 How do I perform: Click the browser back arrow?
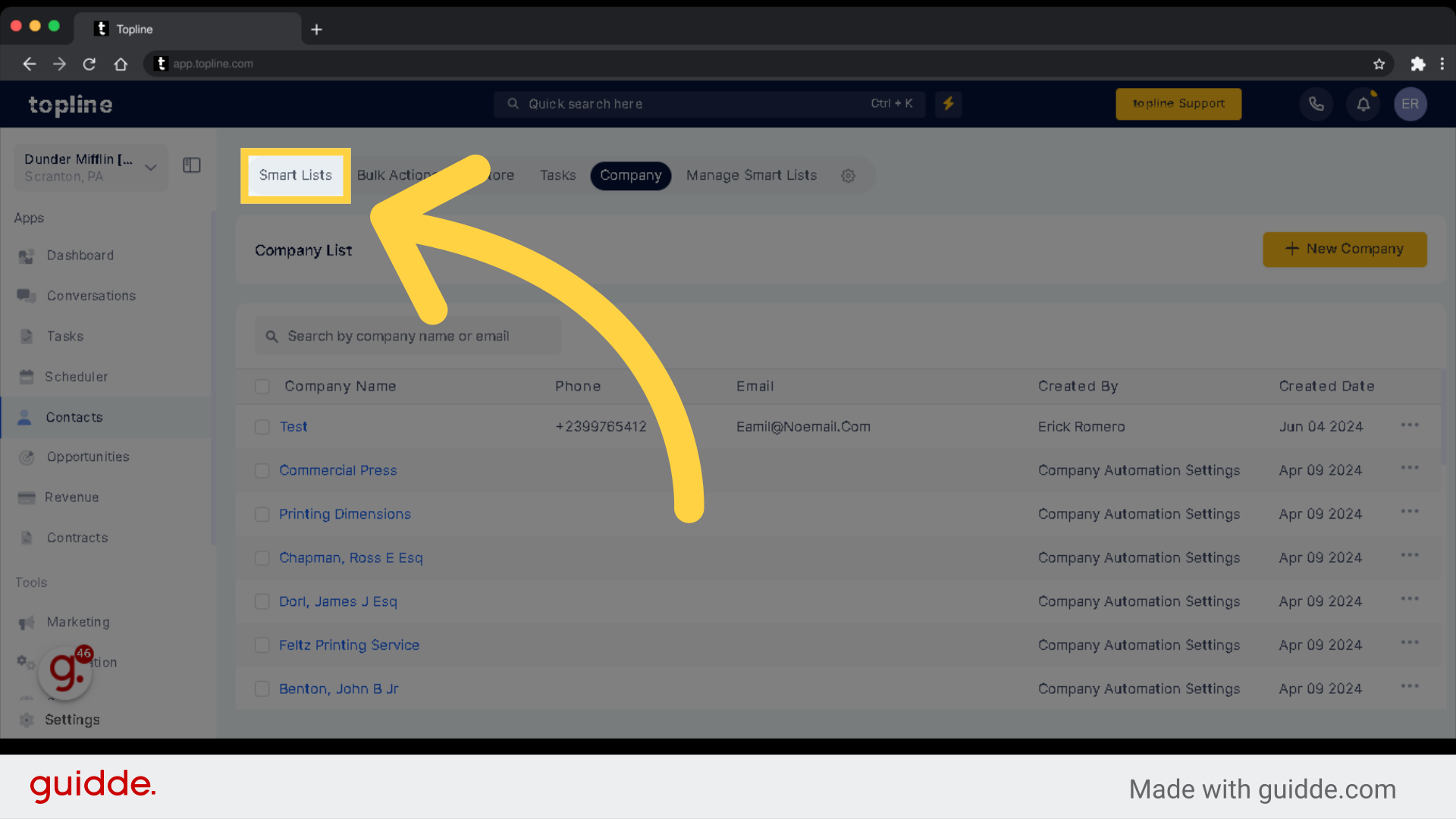click(x=29, y=64)
